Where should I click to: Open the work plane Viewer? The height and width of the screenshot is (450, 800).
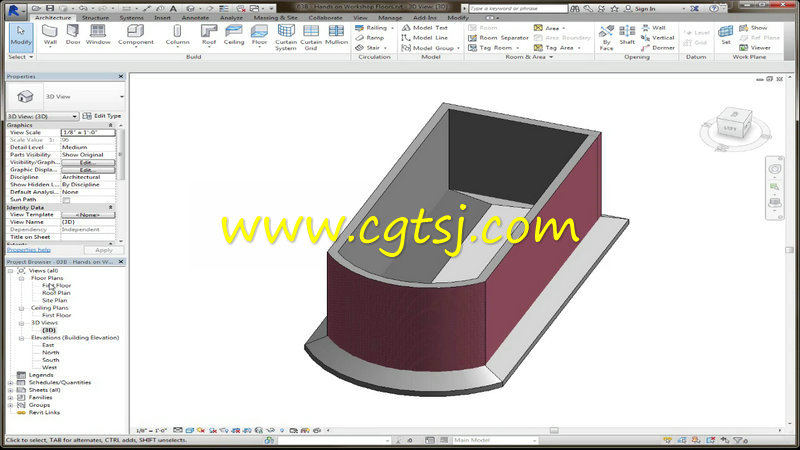pyautogui.click(x=755, y=47)
